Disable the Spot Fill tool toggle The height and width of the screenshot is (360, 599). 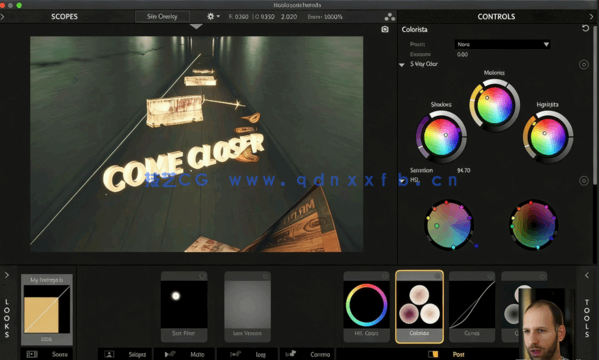tap(202, 276)
